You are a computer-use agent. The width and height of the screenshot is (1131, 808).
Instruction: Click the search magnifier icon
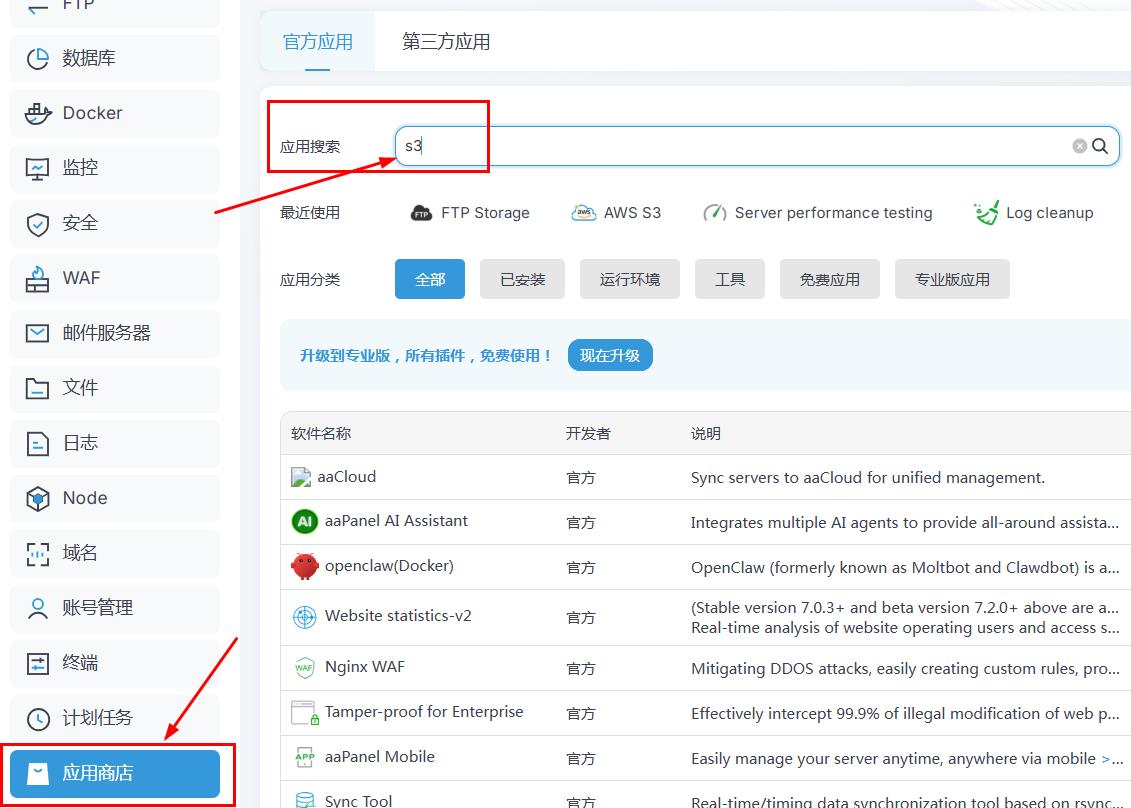1100,146
